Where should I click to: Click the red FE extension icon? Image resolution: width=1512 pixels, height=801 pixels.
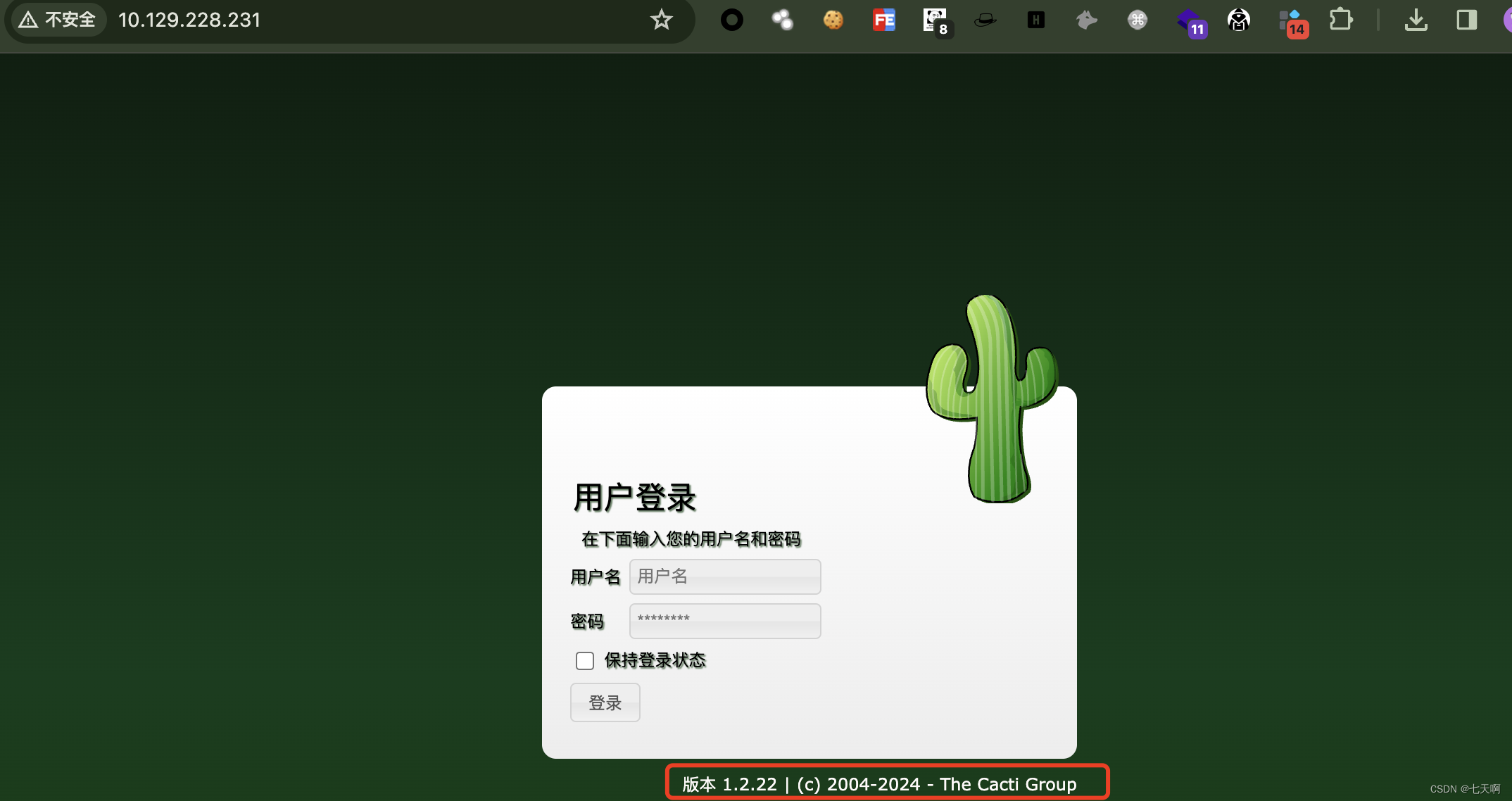coord(884,20)
